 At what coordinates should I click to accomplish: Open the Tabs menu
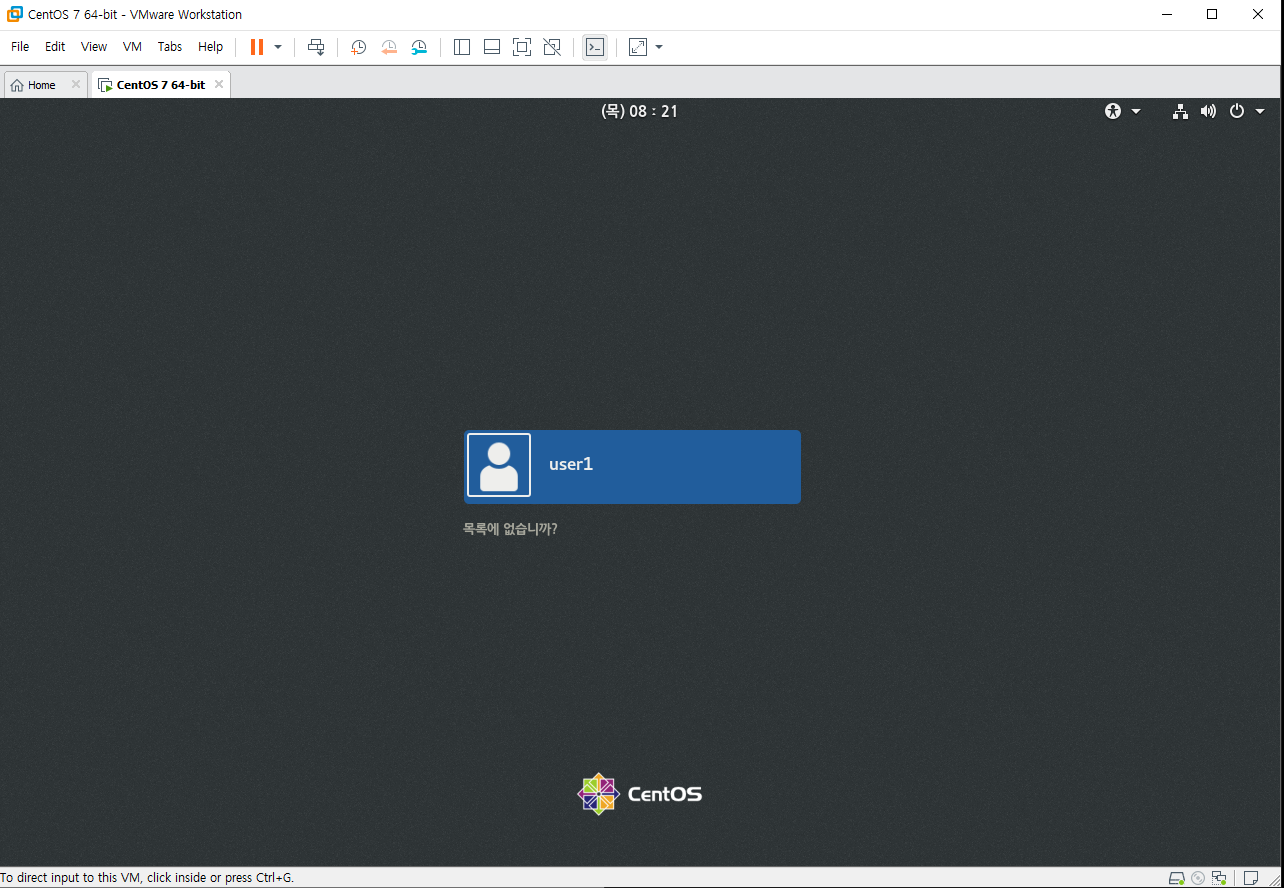(x=170, y=47)
